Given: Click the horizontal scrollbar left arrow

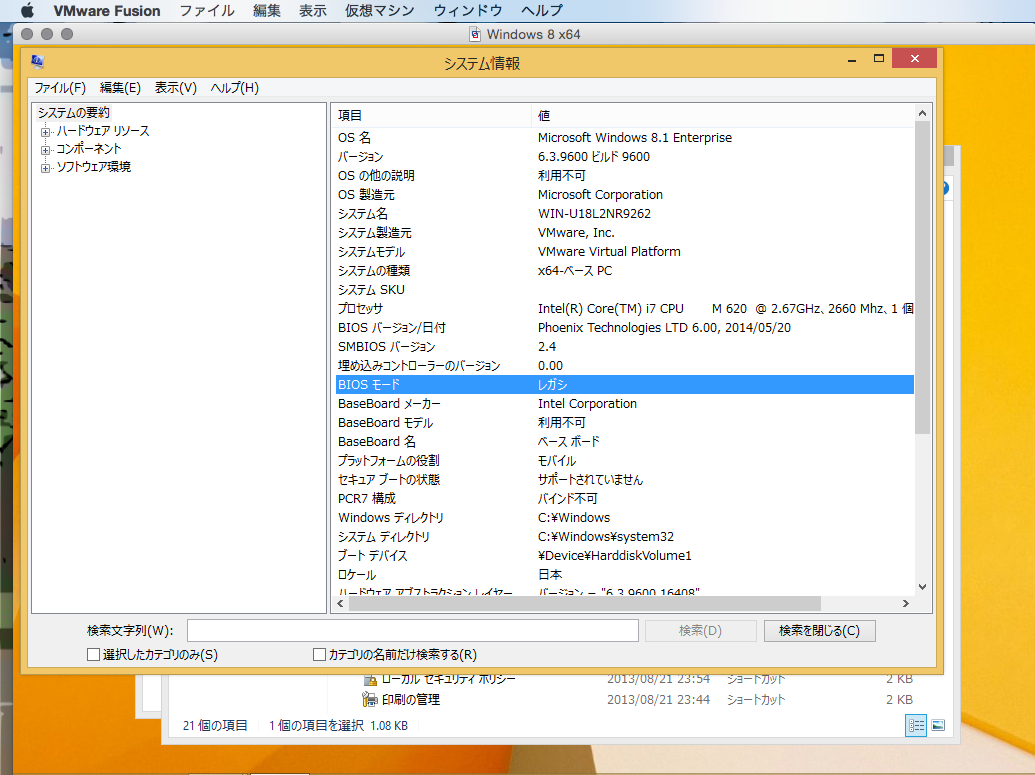Looking at the screenshot, I should click(x=341, y=603).
